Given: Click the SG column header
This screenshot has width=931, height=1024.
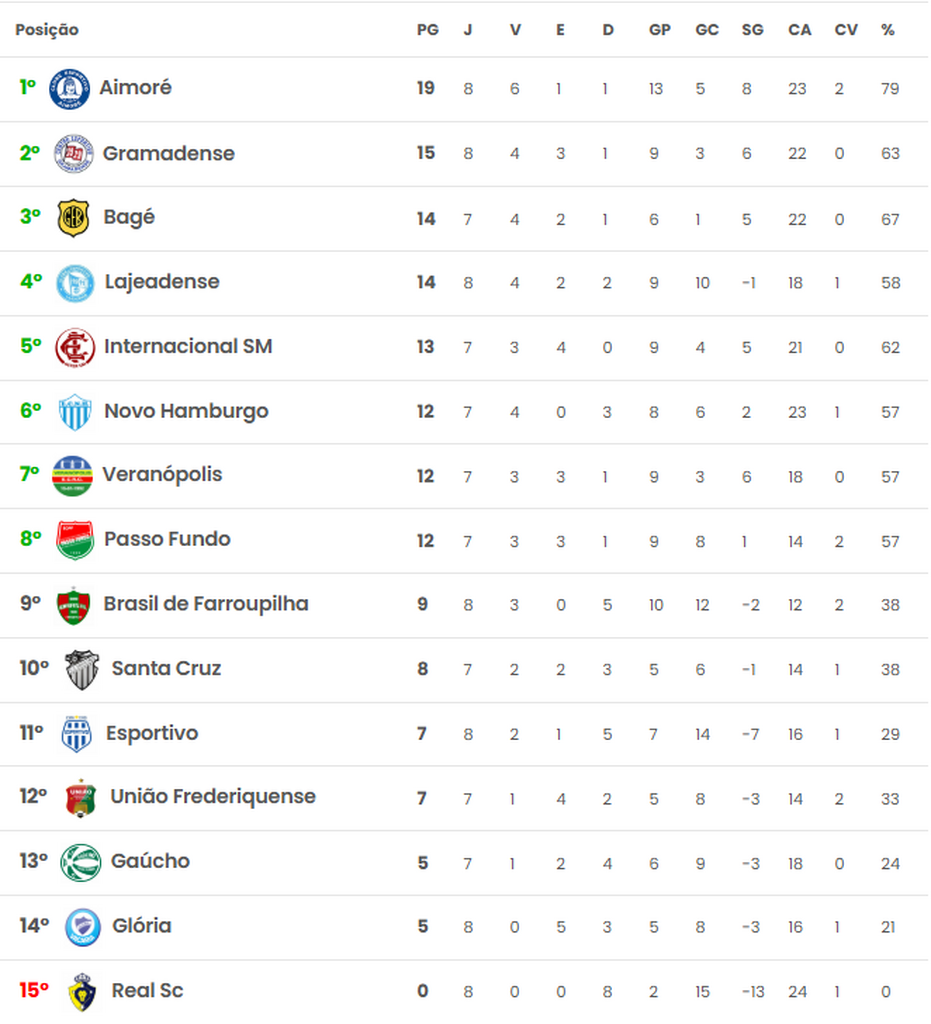Looking at the screenshot, I should [752, 30].
